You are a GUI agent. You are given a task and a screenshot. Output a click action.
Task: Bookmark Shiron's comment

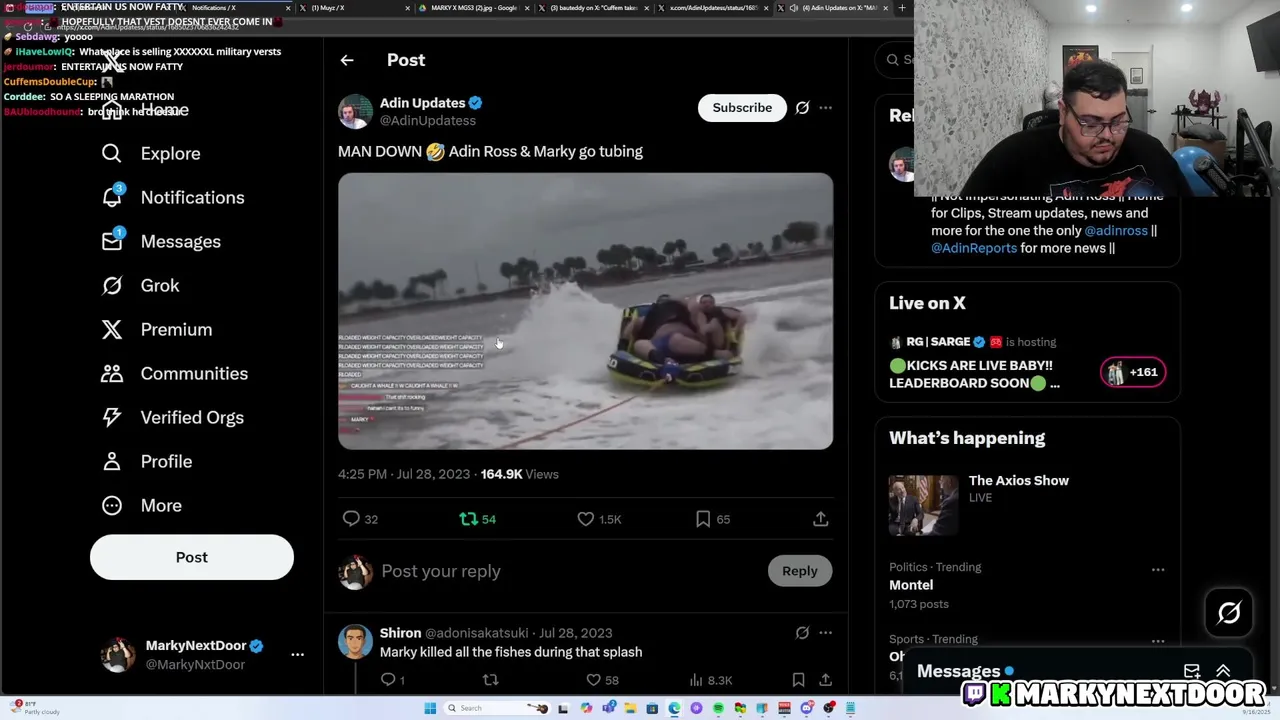798,680
